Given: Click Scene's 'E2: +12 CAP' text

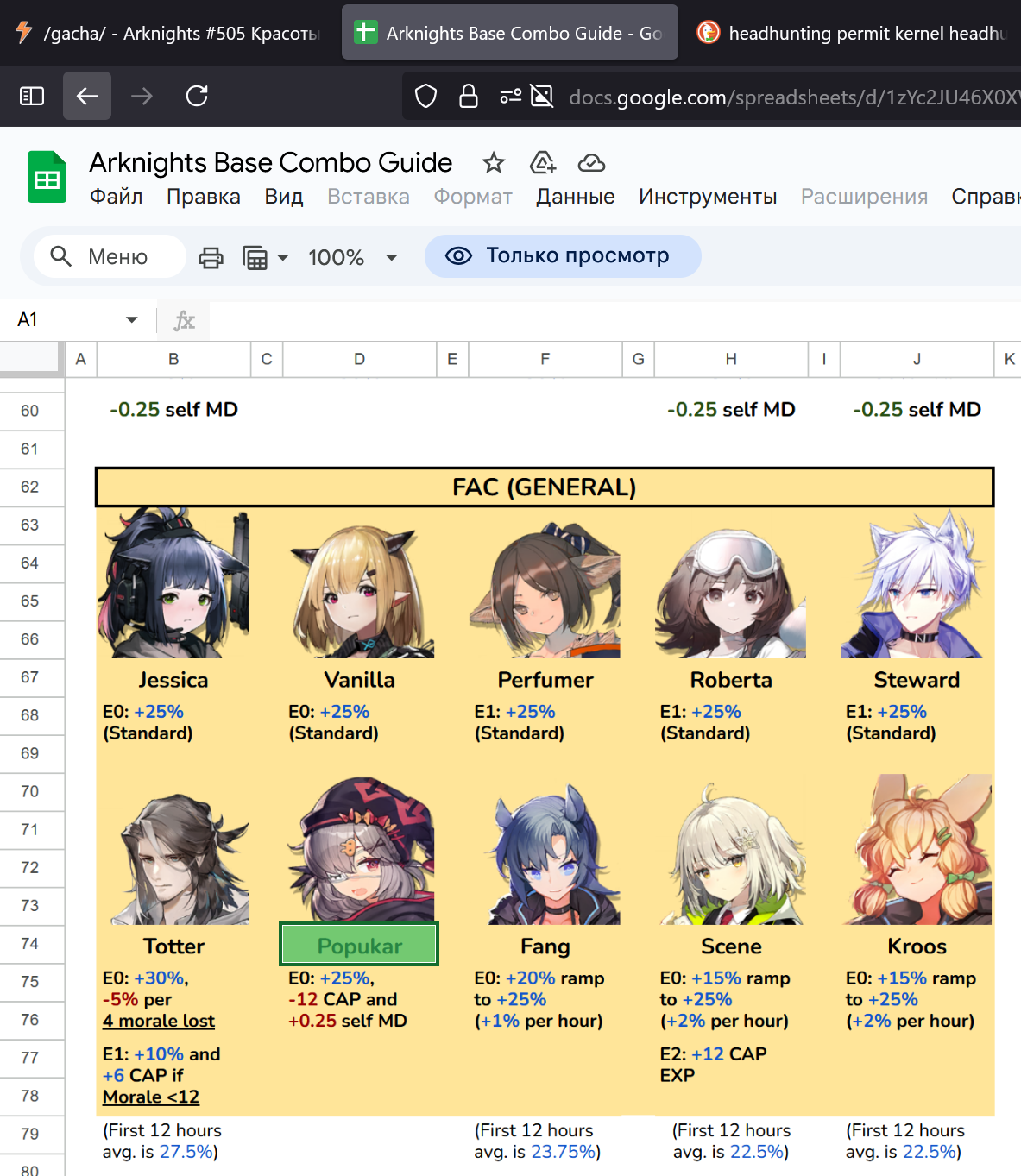Looking at the screenshot, I should [x=714, y=1054].
